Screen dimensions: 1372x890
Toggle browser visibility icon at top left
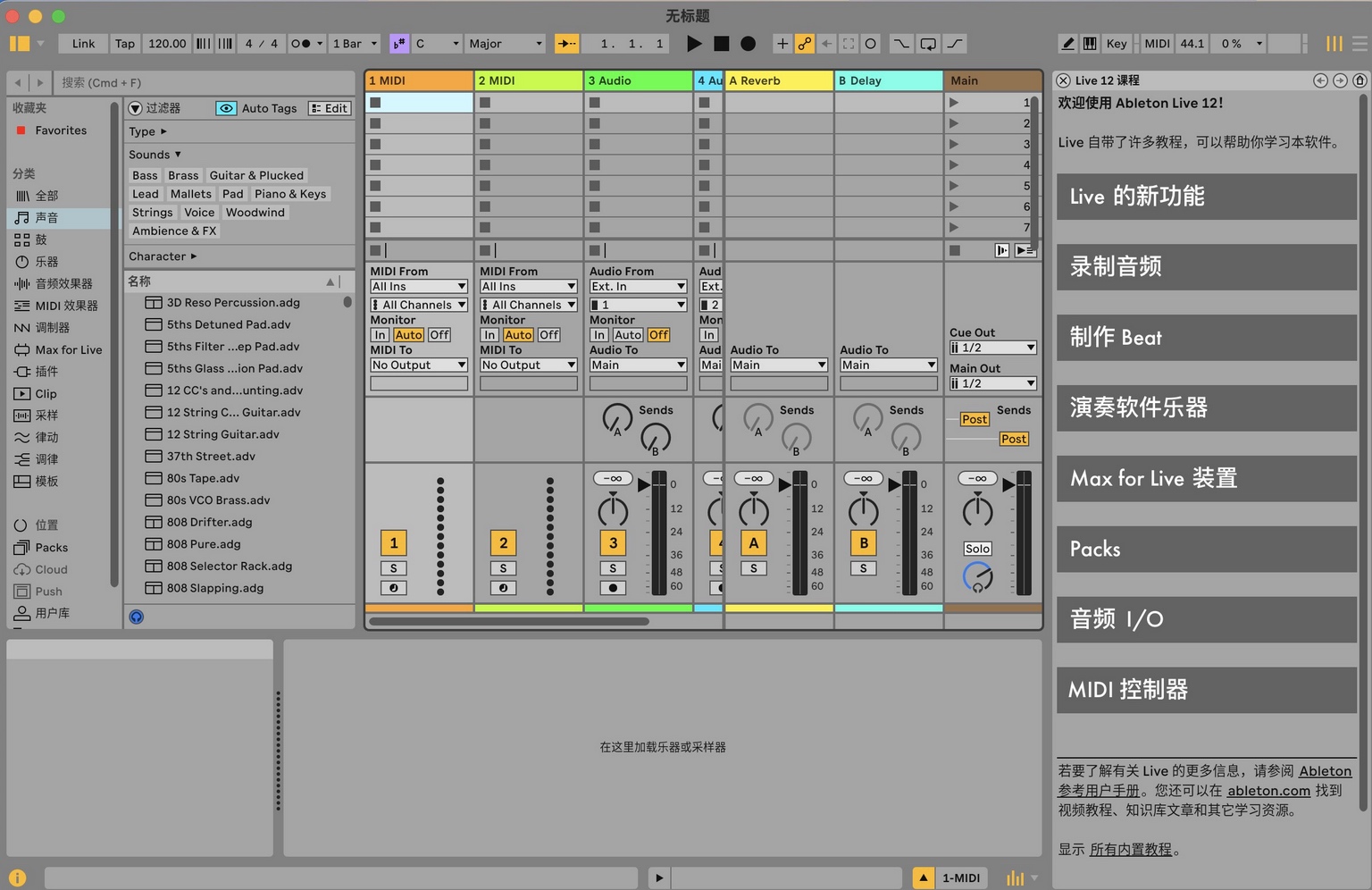[20, 43]
